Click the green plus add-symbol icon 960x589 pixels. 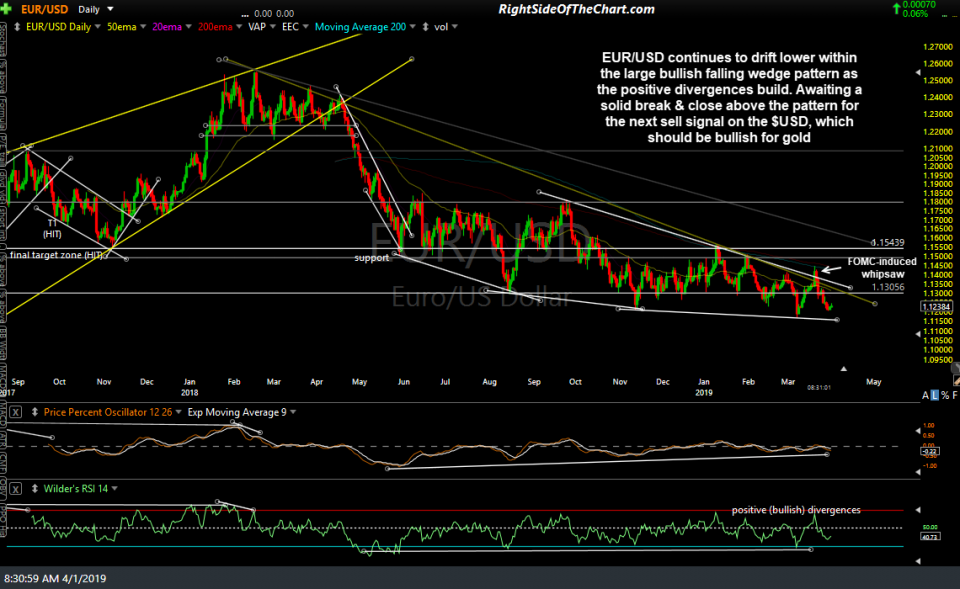coord(6,8)
